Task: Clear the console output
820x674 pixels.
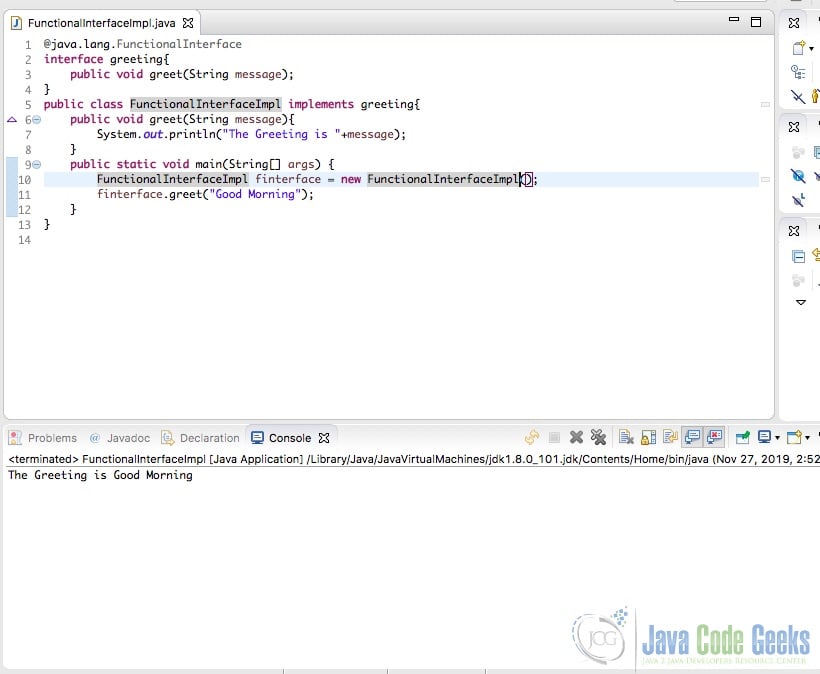Action: [626, 437]
